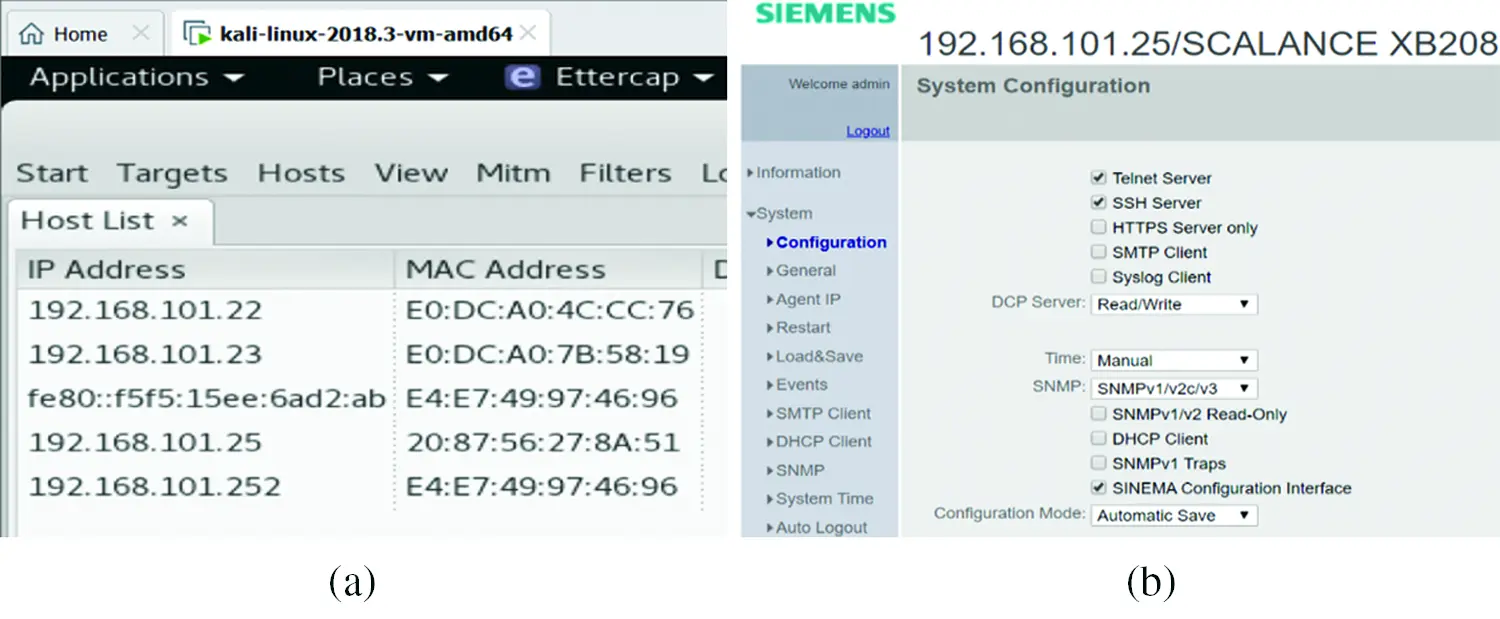Close the Home tab
This screenshot has width=1500, height=619.
140,33
